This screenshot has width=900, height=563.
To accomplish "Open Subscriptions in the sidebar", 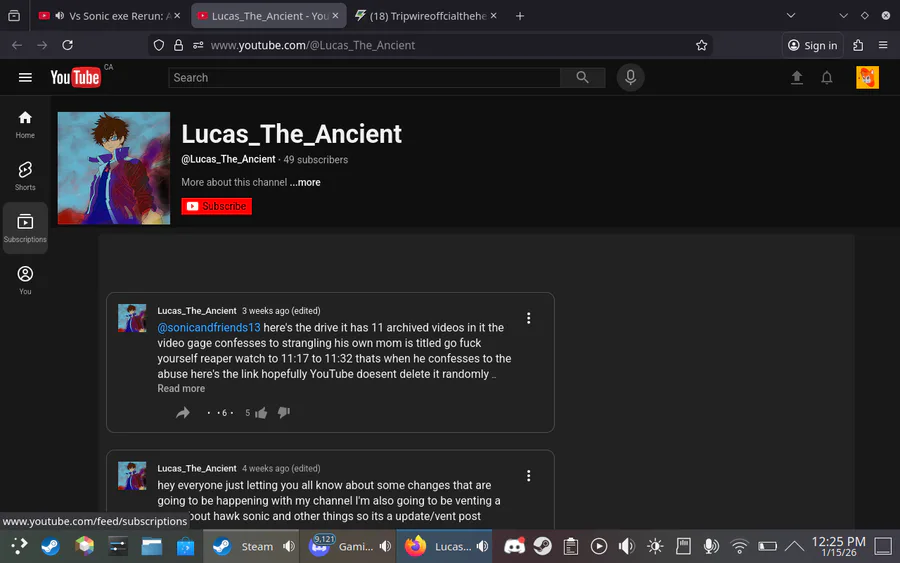I will [x=25, y=228].
